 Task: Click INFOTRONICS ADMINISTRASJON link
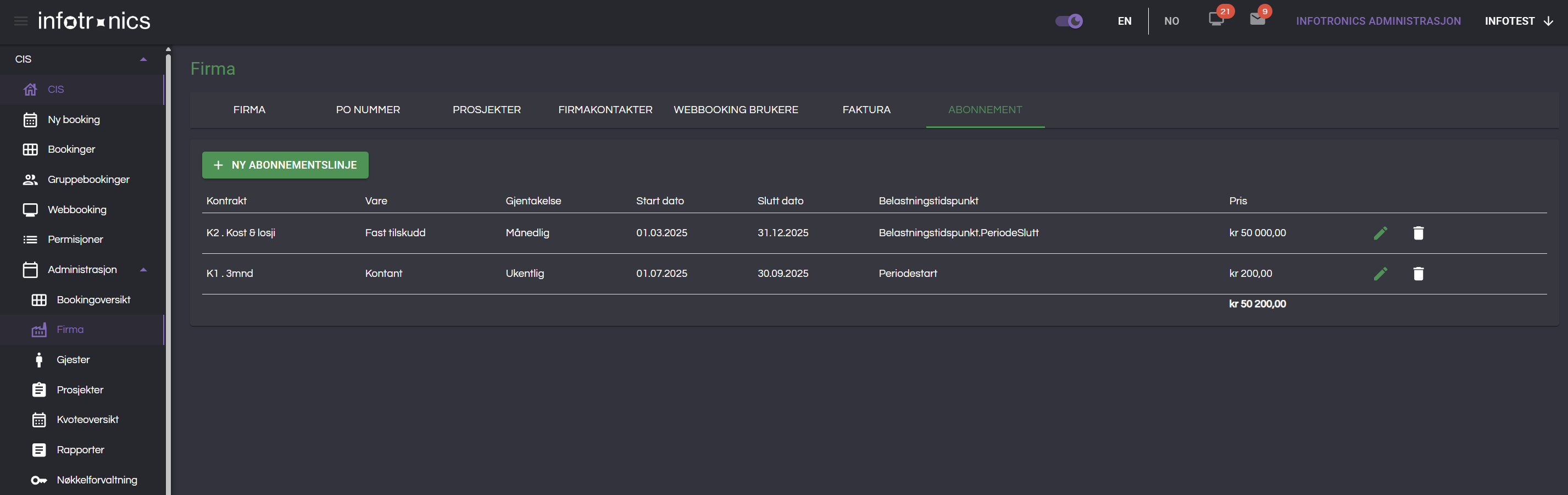[1377, 21]
